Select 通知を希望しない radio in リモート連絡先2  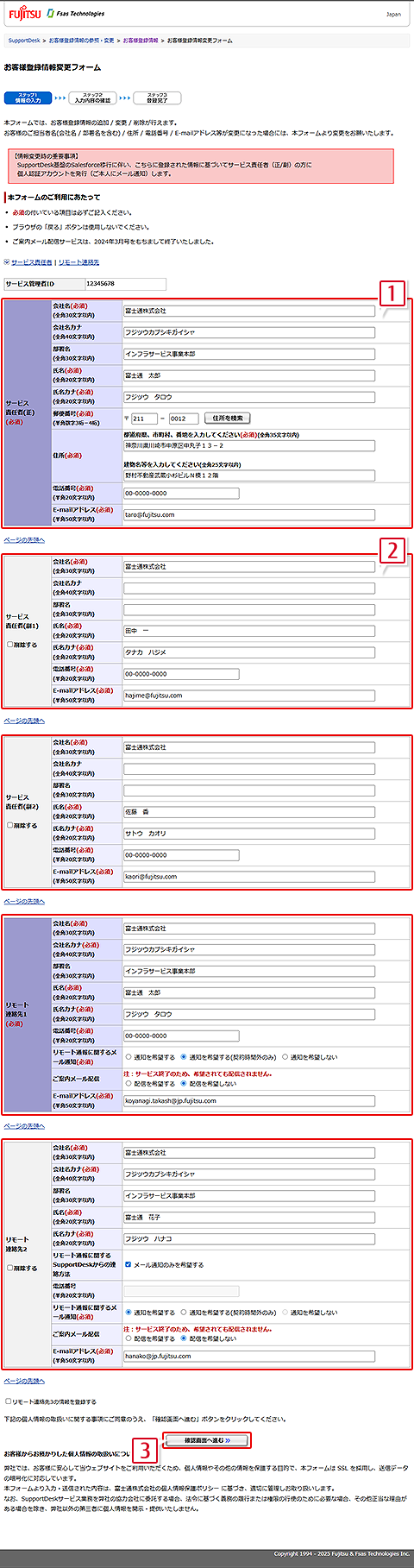[x=285, y=1313]
